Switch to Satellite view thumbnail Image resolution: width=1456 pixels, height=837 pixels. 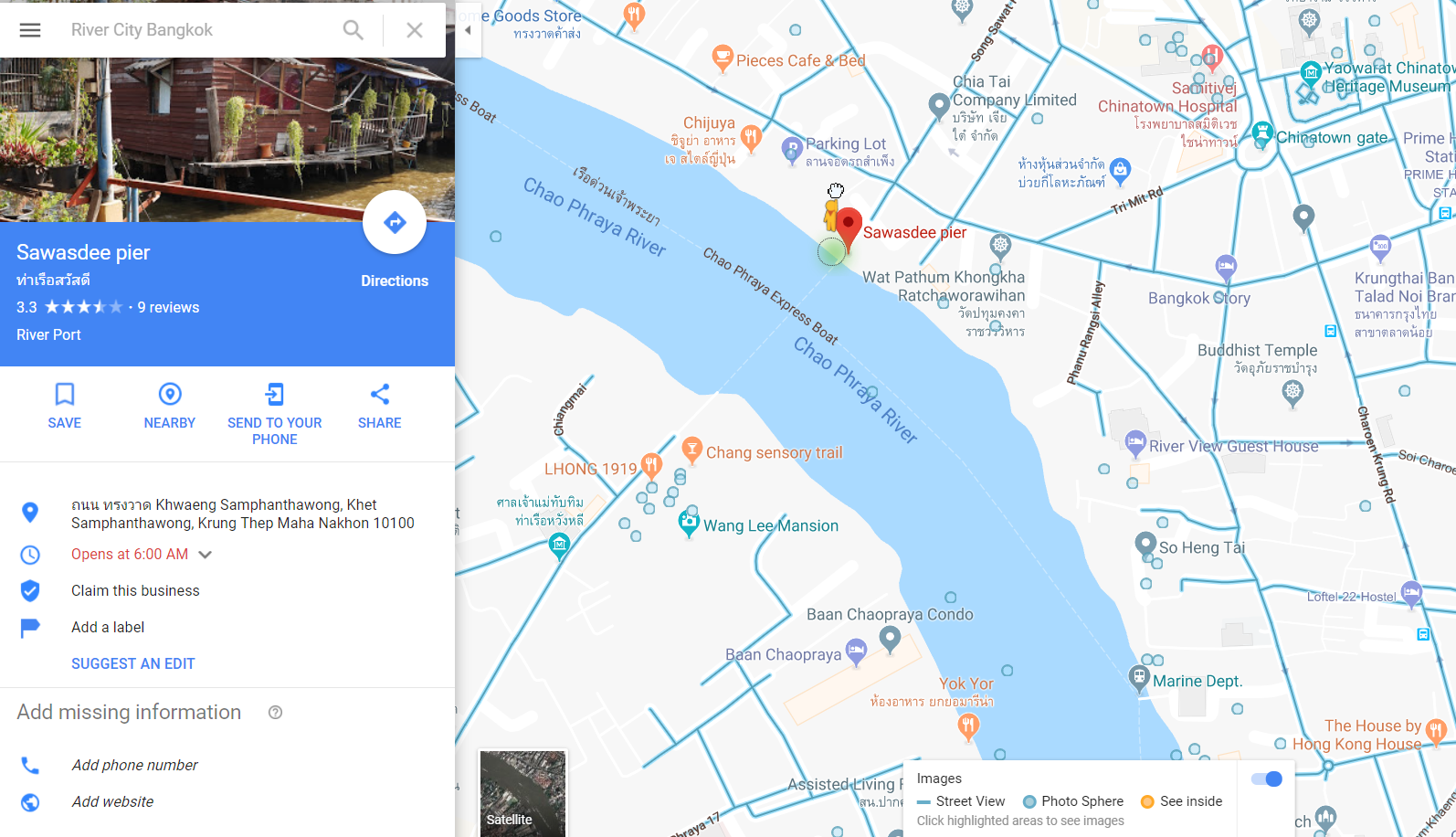522,793
